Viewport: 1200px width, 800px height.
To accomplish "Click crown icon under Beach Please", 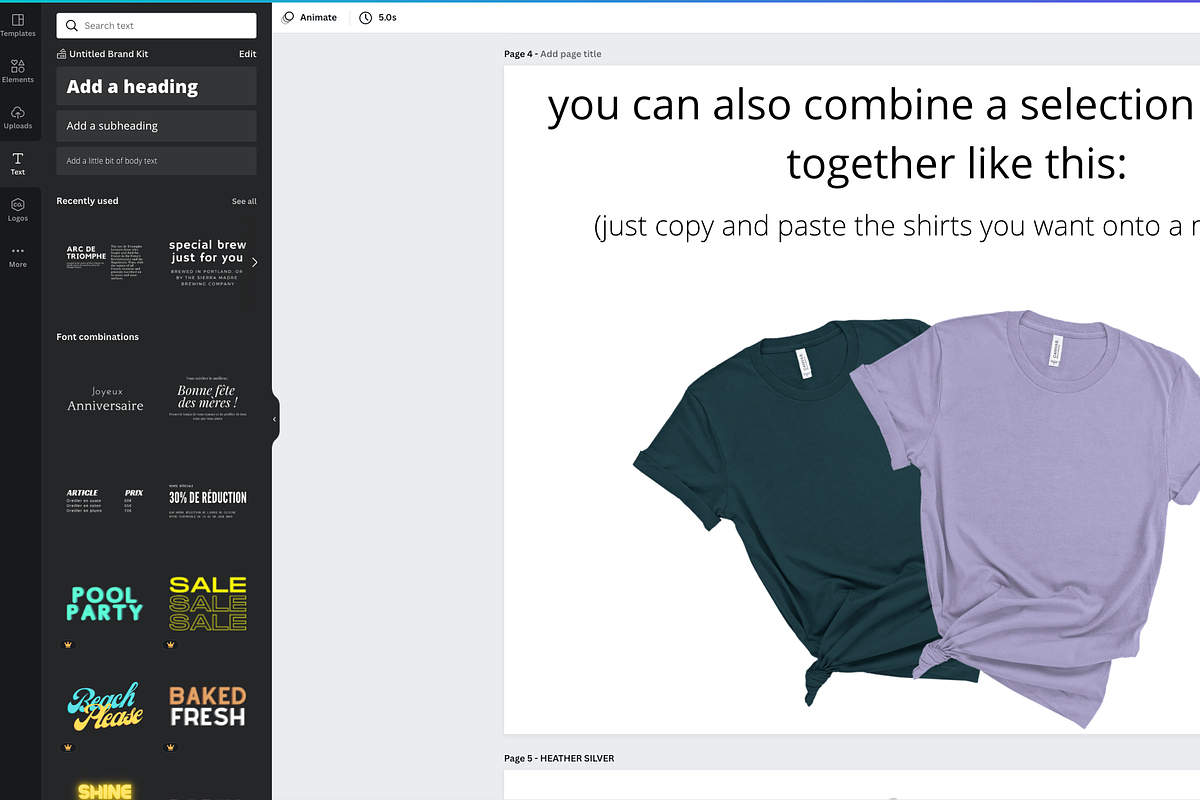I will tap(68, 747).
